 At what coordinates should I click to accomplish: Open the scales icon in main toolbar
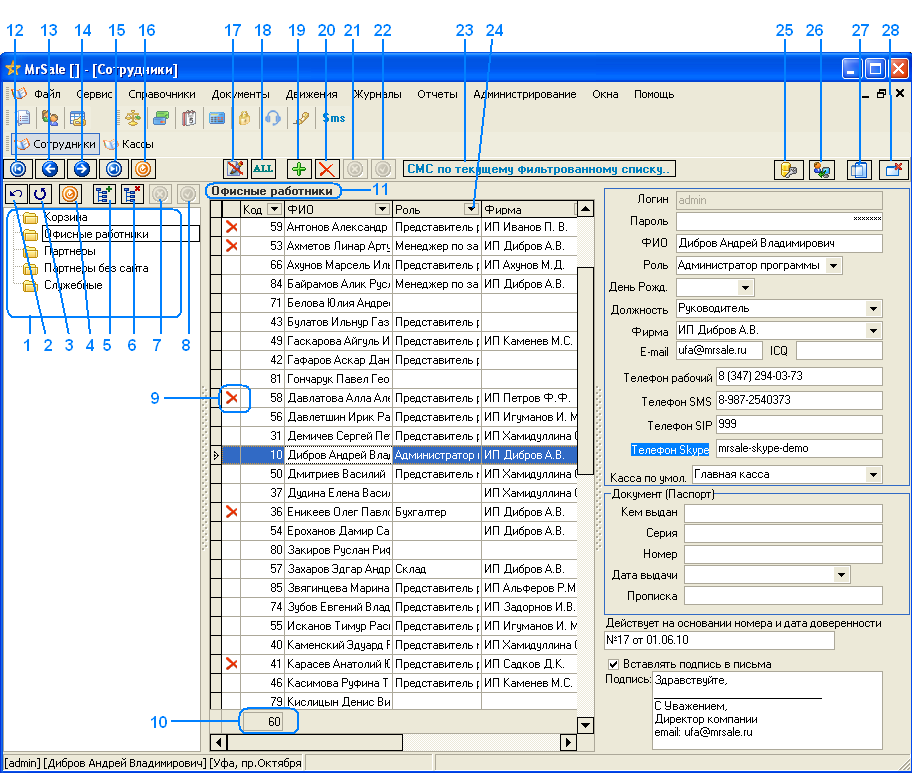click(133, 118)
